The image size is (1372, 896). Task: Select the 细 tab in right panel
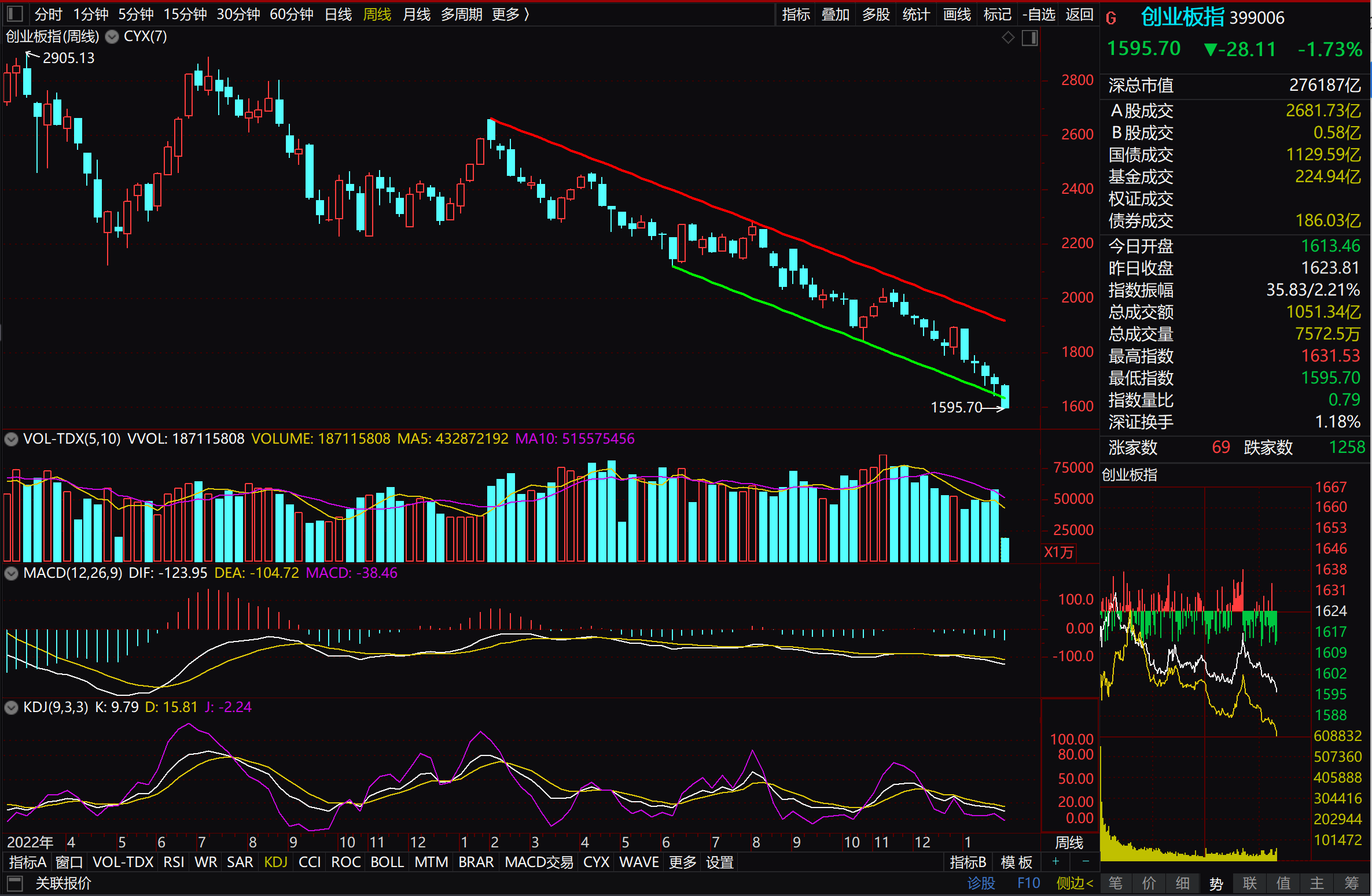[1183, 883]
